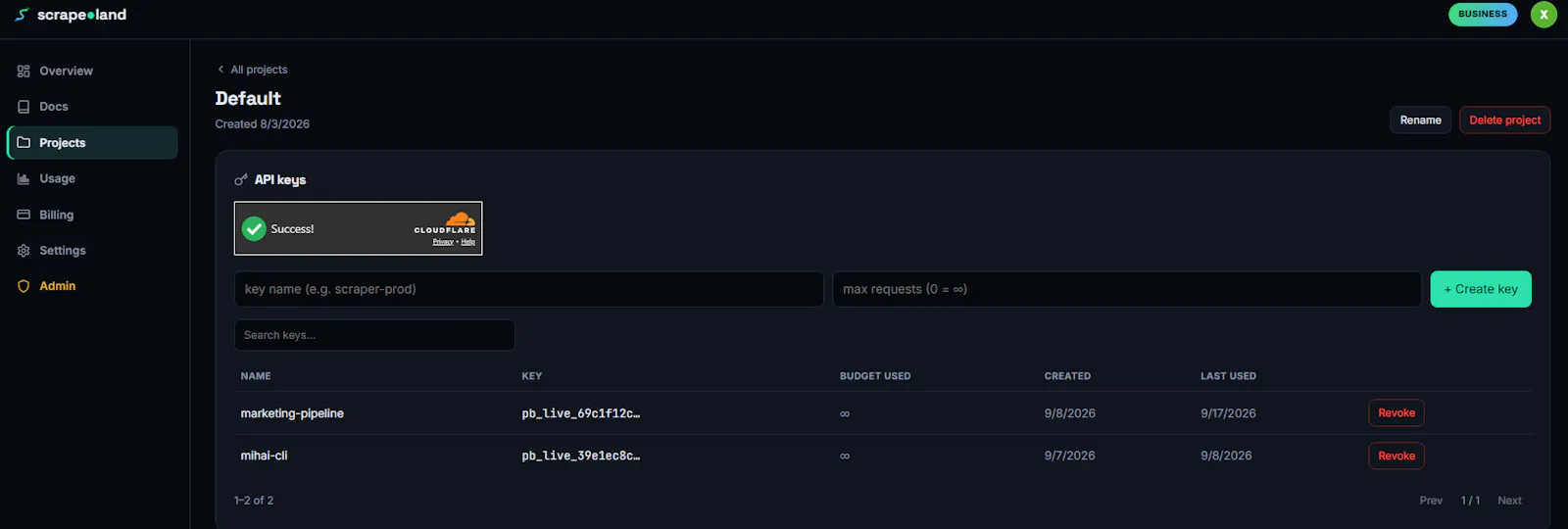Select the marketing-pipeline key name
The image size is (1568, 529).
pos(292,413)
